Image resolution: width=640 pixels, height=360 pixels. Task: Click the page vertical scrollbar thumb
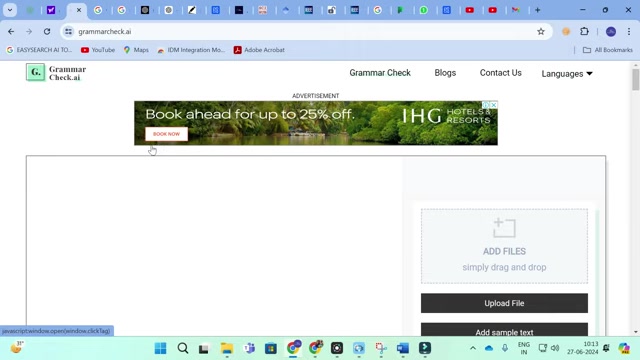(636, 80)
